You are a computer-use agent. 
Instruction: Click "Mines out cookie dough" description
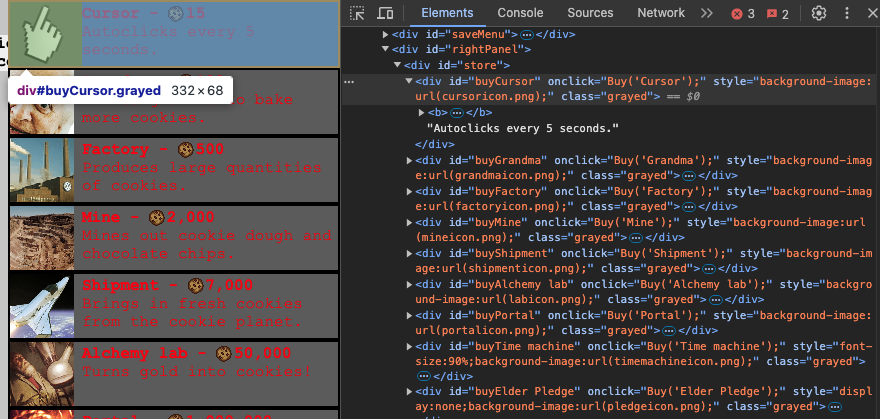click(207, 245)
